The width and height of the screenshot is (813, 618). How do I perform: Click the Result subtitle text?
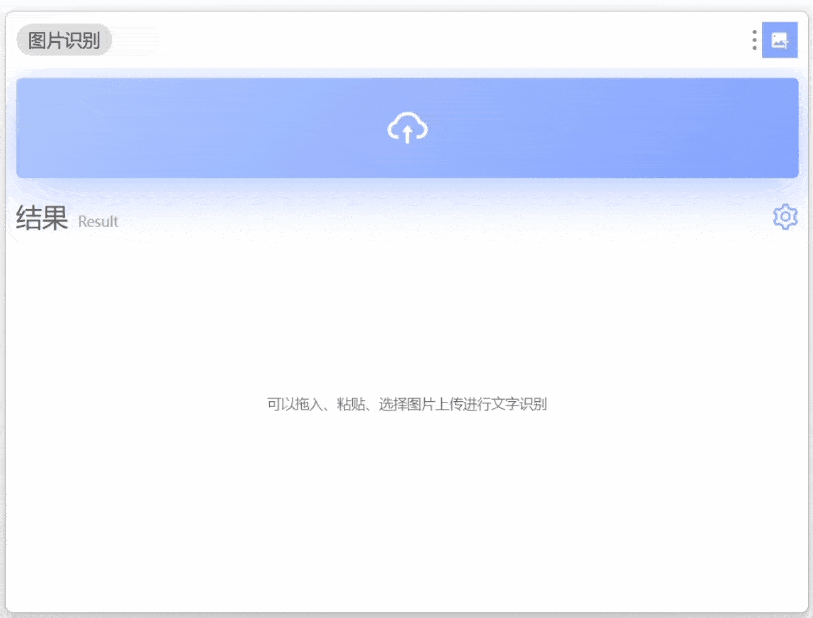[98, 222]
